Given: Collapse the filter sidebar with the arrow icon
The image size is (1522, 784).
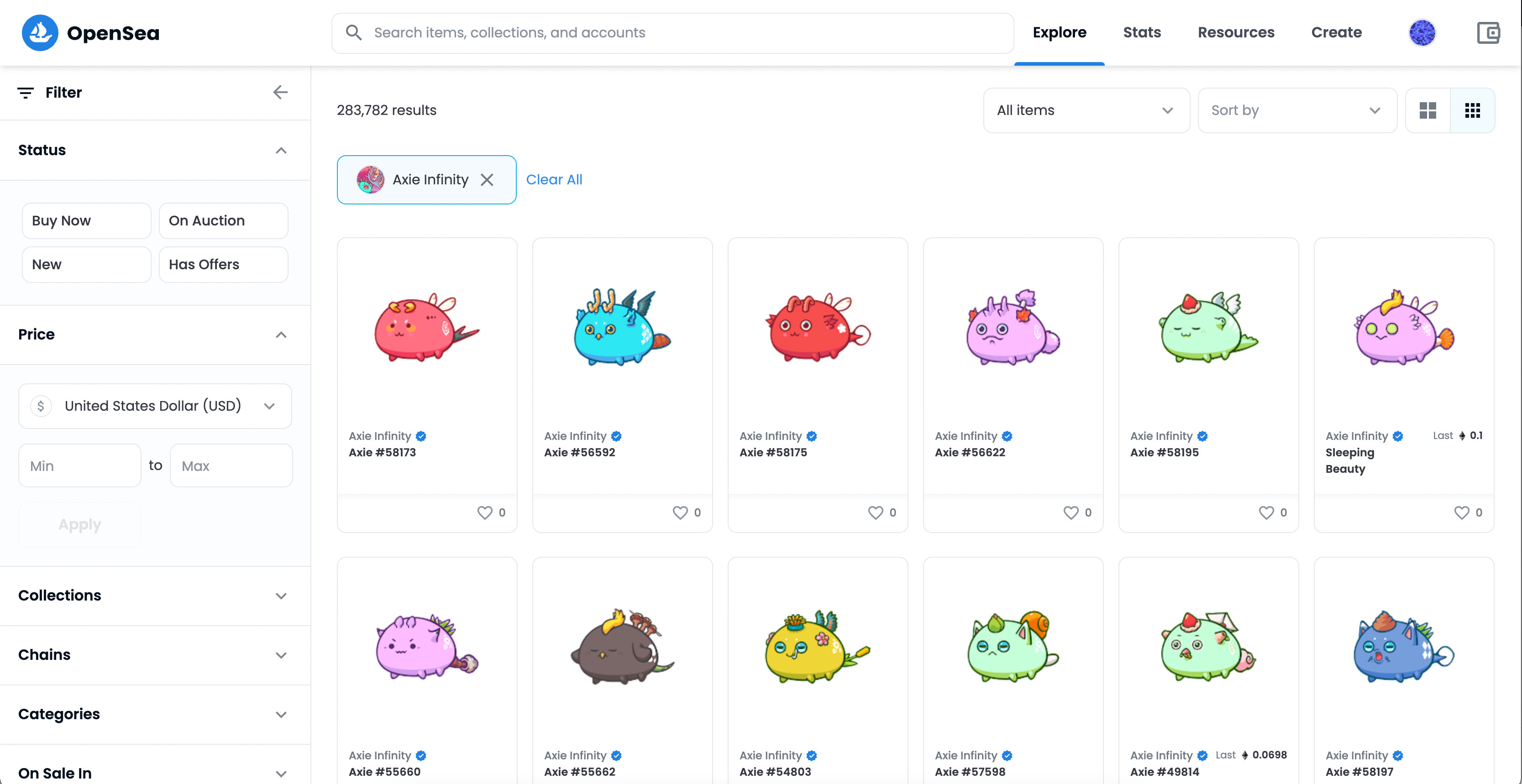Looking at the screenshot, I should (x=280, y=92).
